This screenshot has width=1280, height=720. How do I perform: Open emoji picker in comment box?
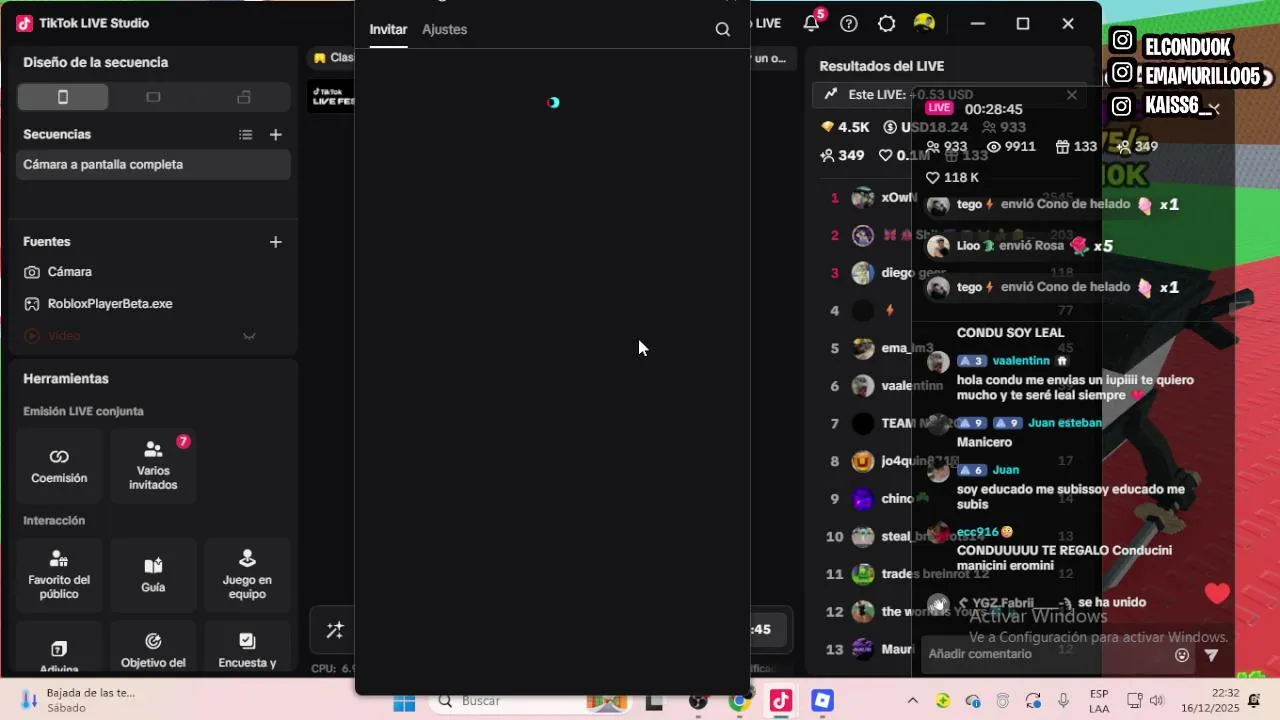(x=1182, y=655)
